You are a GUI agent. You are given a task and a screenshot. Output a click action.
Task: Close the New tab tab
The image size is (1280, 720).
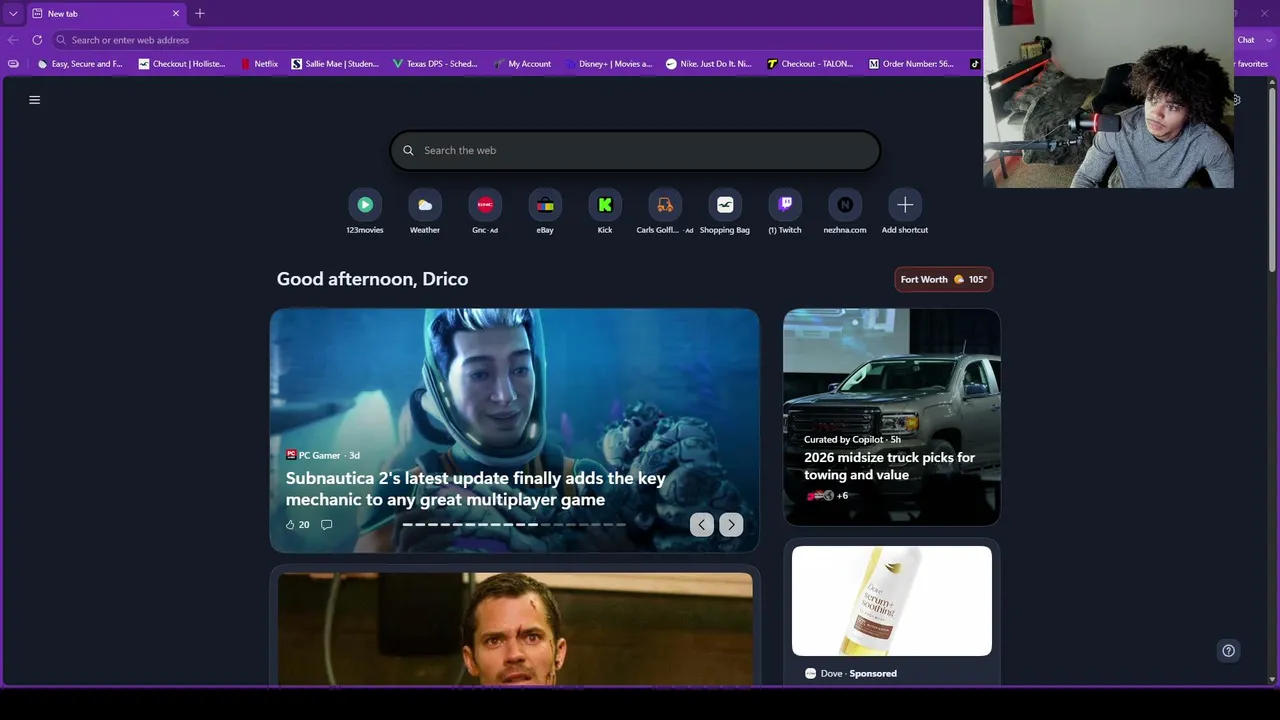tap(176, 14)
